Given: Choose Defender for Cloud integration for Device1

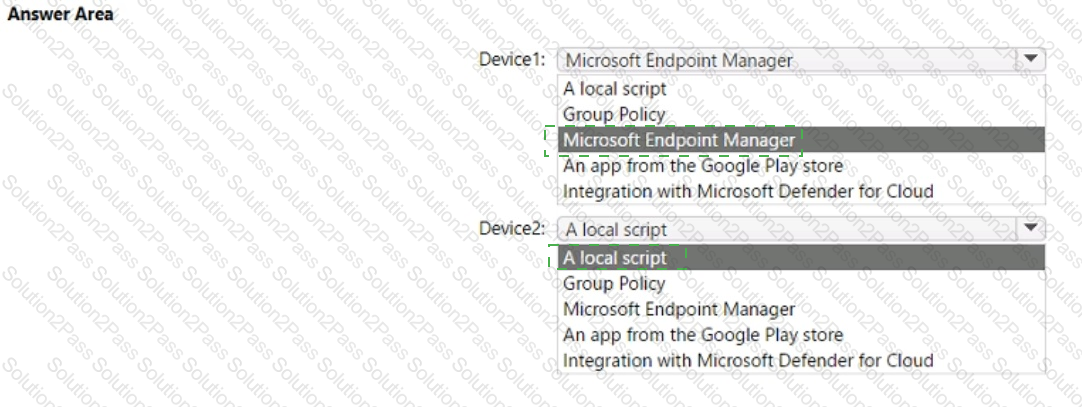Looking at the screenshot, I should point(748,191).
